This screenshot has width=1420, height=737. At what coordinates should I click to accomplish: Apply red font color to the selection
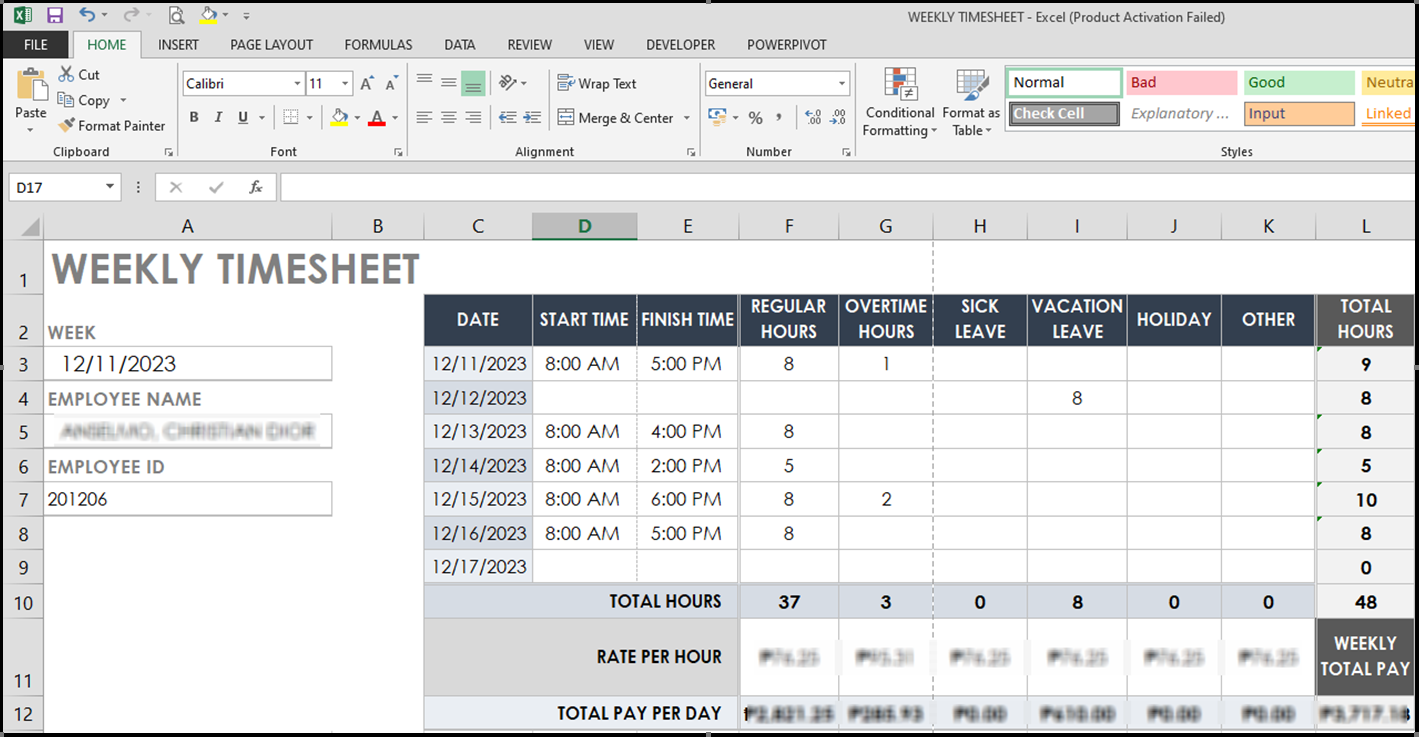(377, 118)
